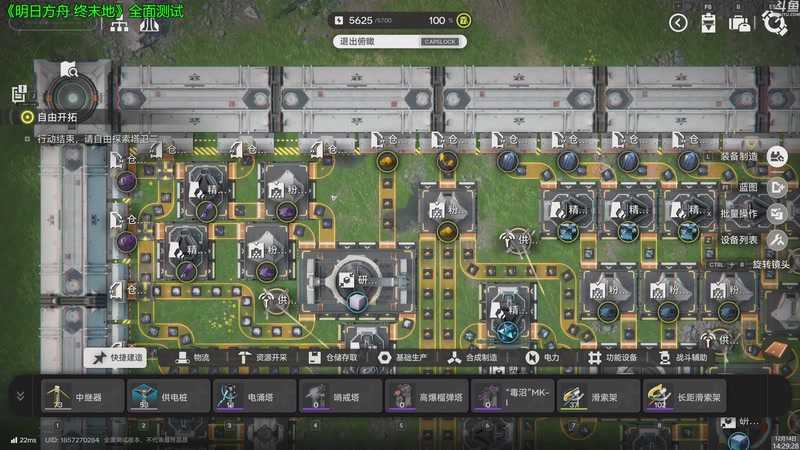
Task: Click the 旋转镜头 rotate camera label
Action: 770,265
